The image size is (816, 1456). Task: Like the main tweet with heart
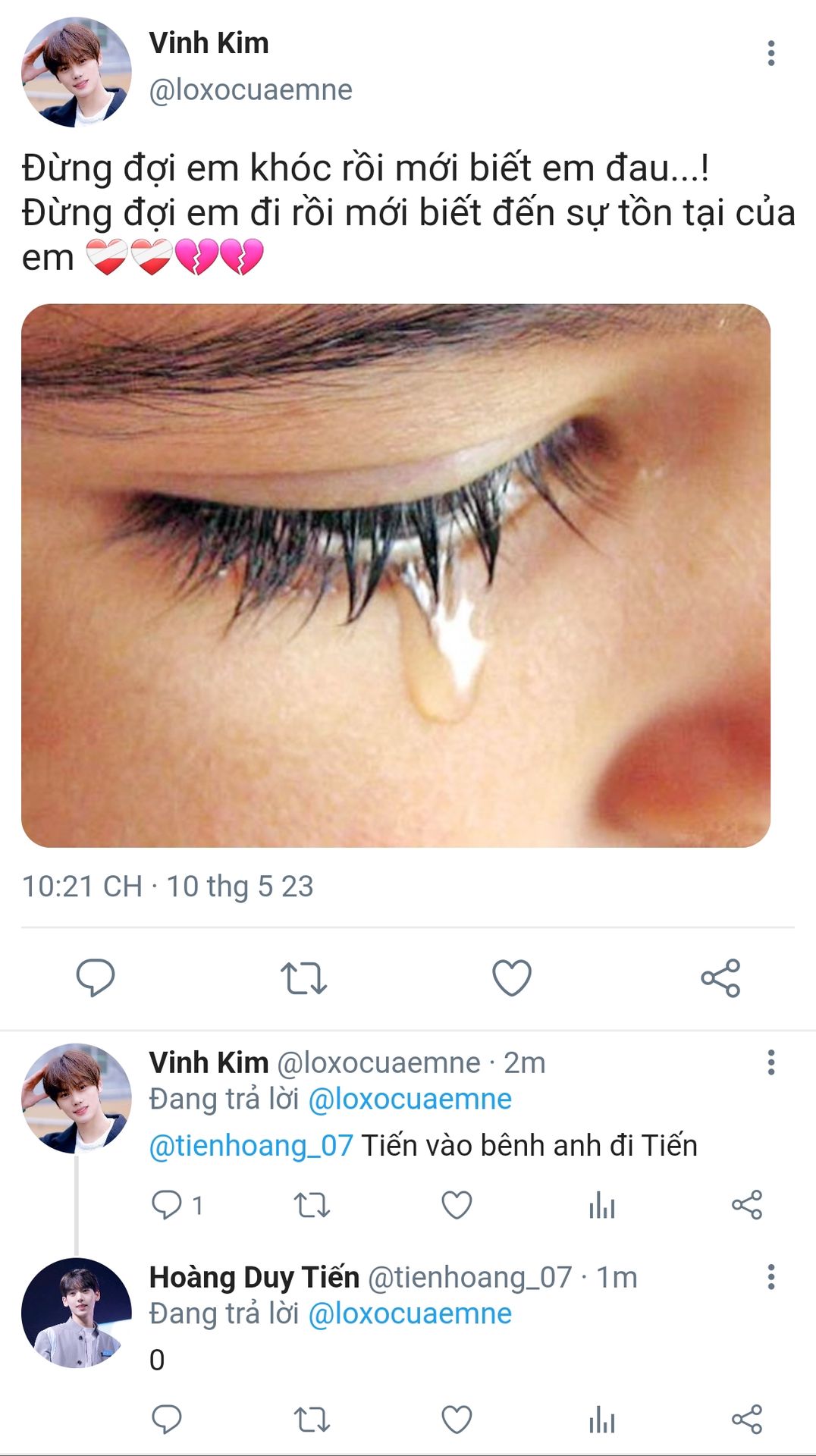[512, 977]
